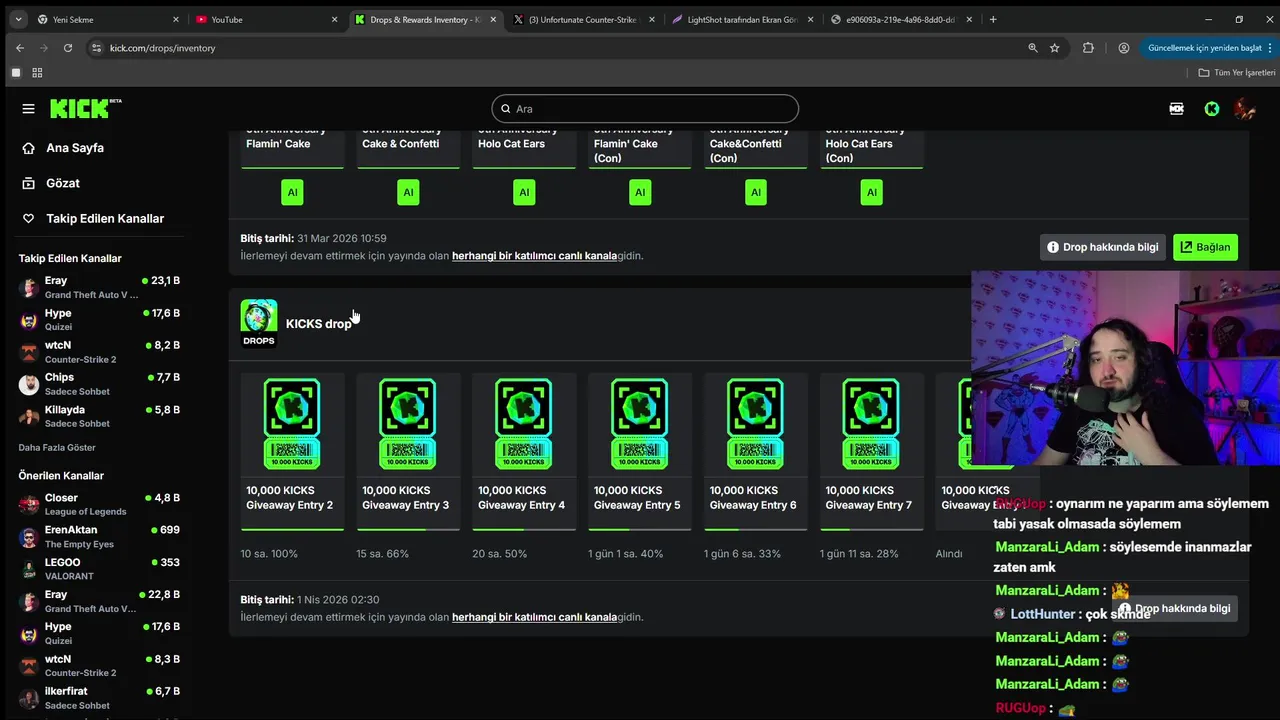The height and width of the screenshot is (720, 1280).
Task: Open wtcN channel with 8,2 B viewers
Action: click(x=100, y=352)
